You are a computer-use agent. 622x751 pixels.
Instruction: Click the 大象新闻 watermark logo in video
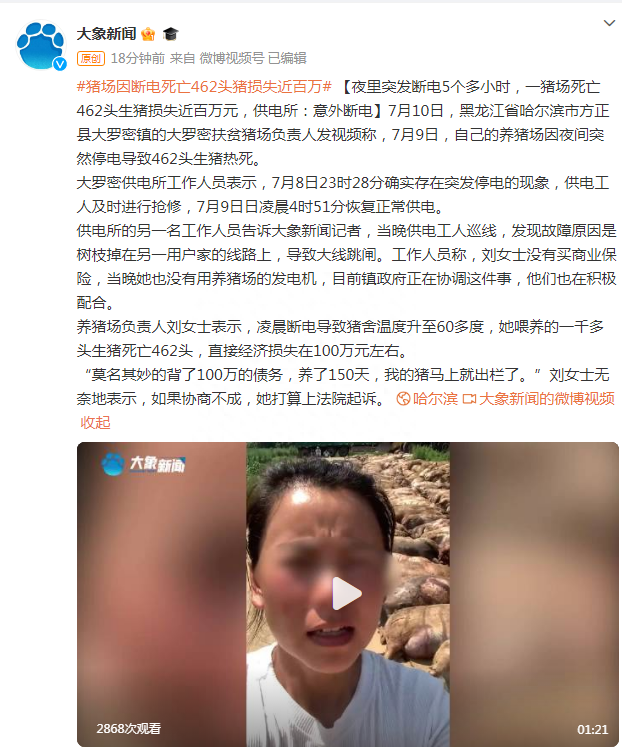(143, 464)
